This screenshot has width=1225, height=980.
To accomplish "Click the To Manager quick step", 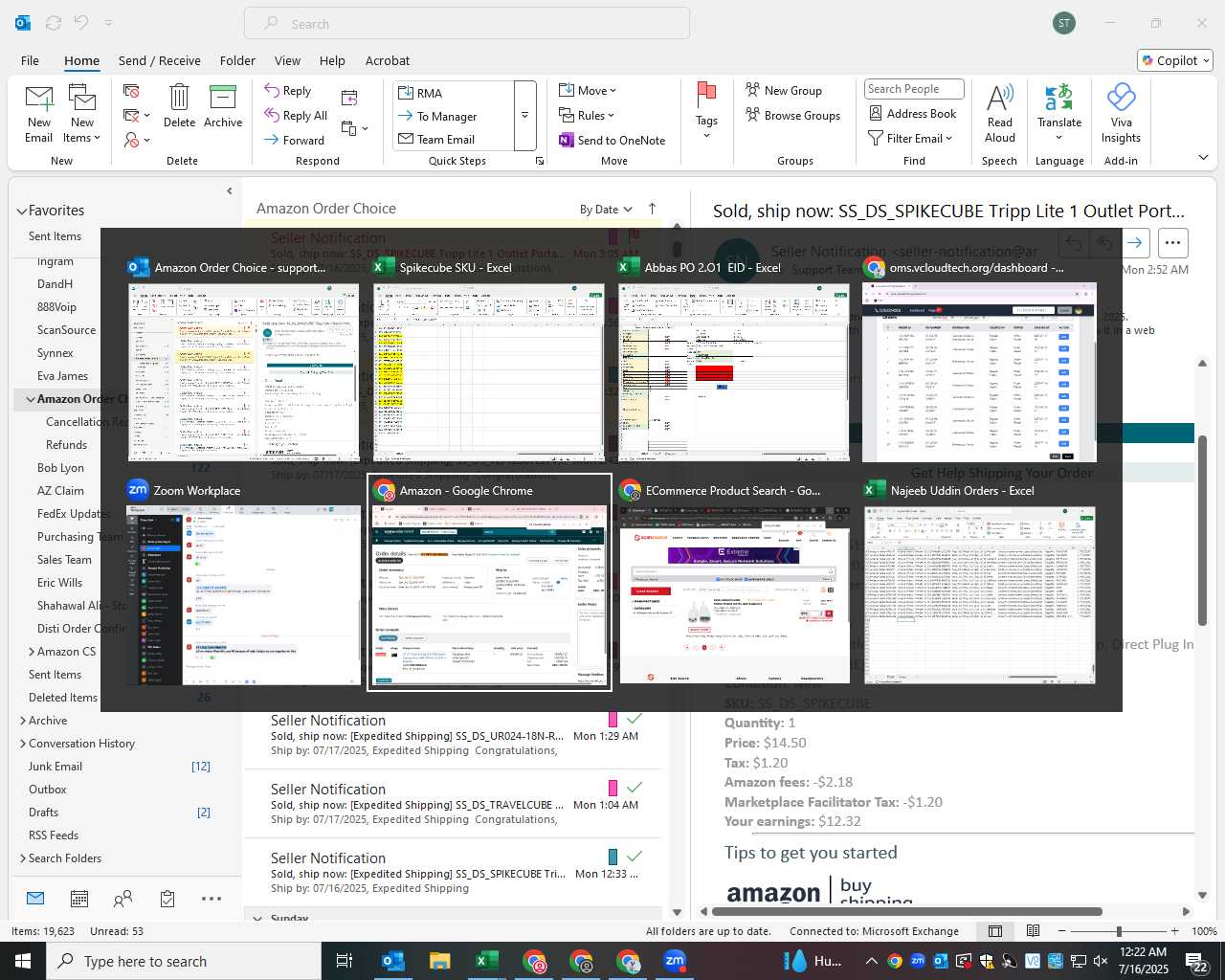I will (x=455, y=116).
